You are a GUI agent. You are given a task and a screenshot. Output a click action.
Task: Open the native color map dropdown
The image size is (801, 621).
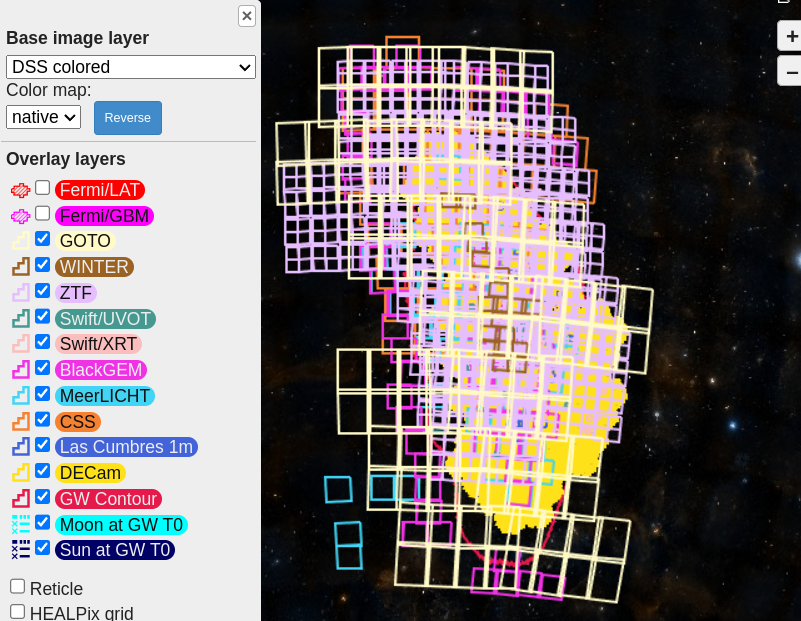click(x=43, y=117)
